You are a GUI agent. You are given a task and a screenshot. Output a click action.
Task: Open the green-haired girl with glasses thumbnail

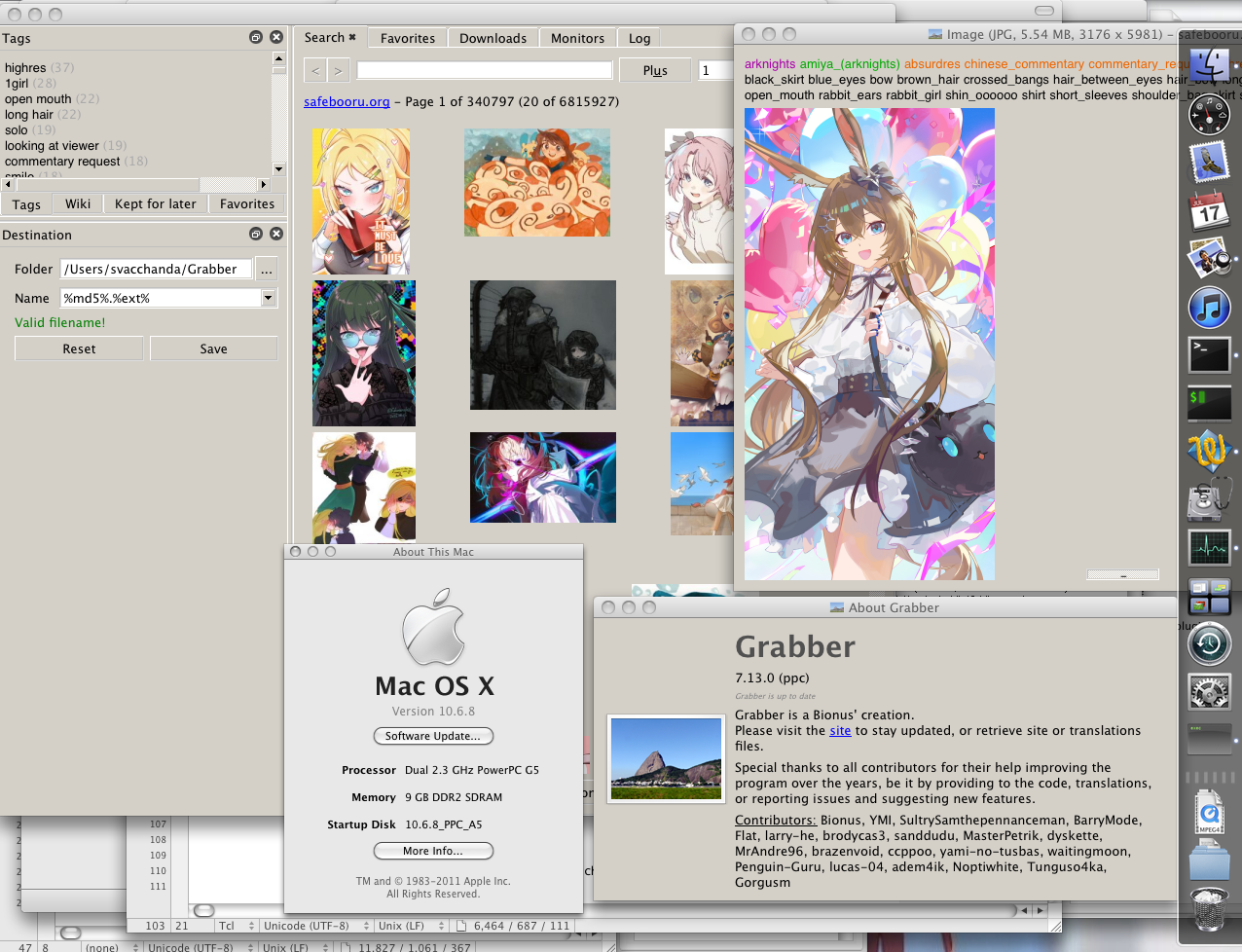point(364,353)
